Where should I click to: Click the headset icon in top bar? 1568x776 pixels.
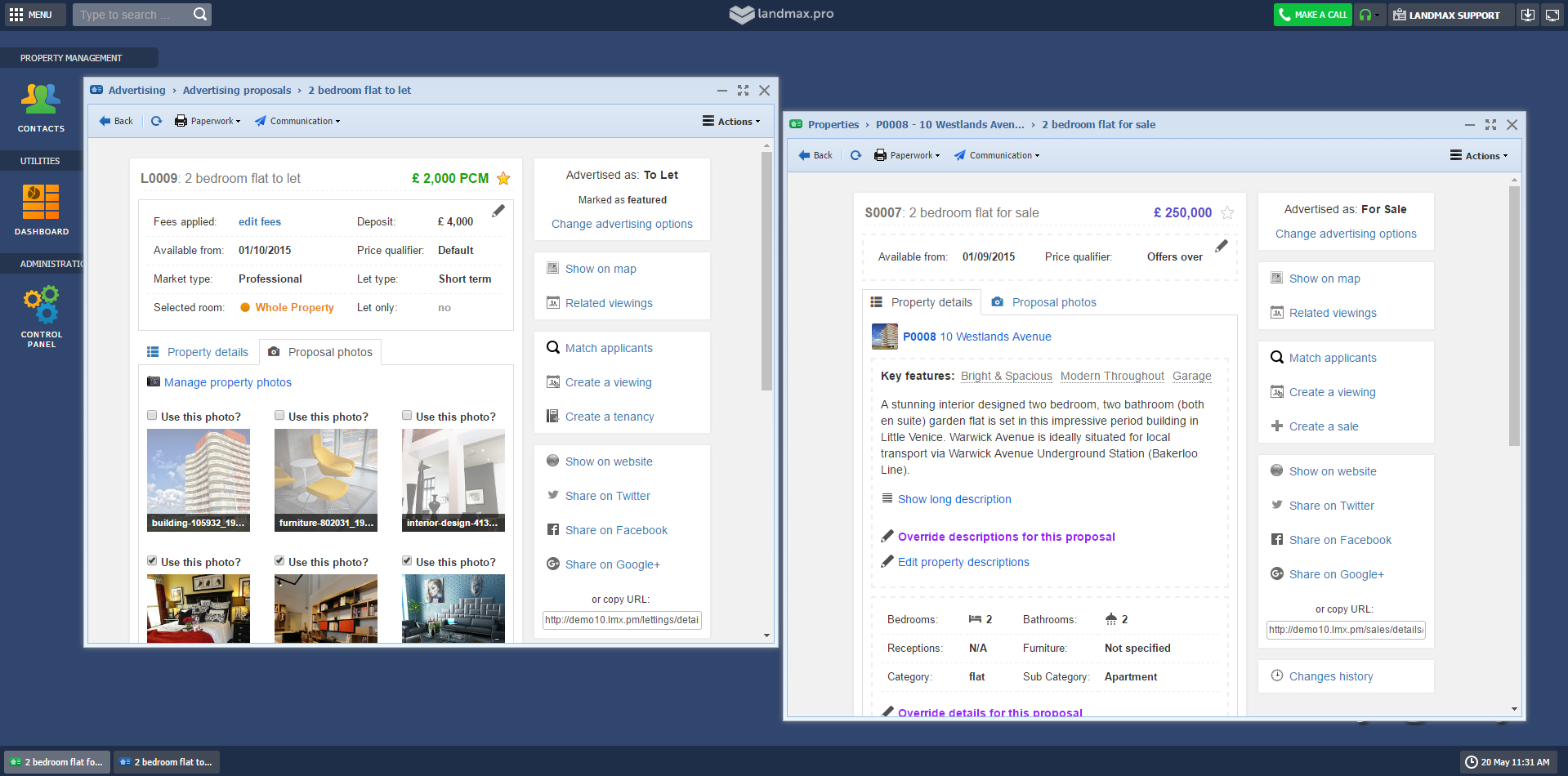coord(1365,15)
